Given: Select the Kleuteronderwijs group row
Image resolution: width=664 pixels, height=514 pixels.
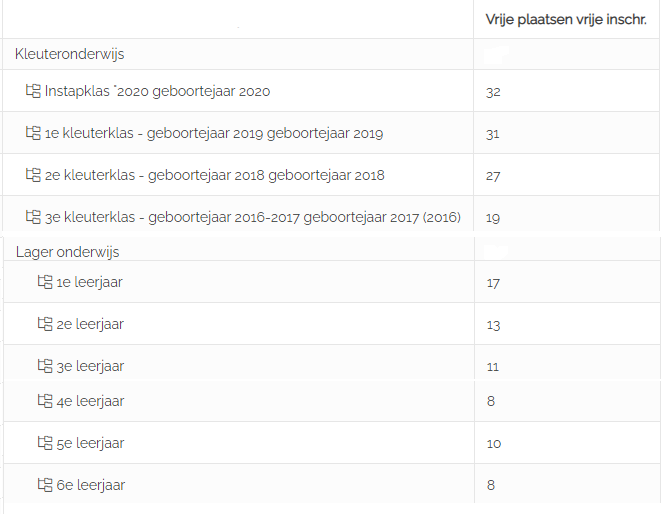Looking at the screenshot, I should tap(331, 54).
